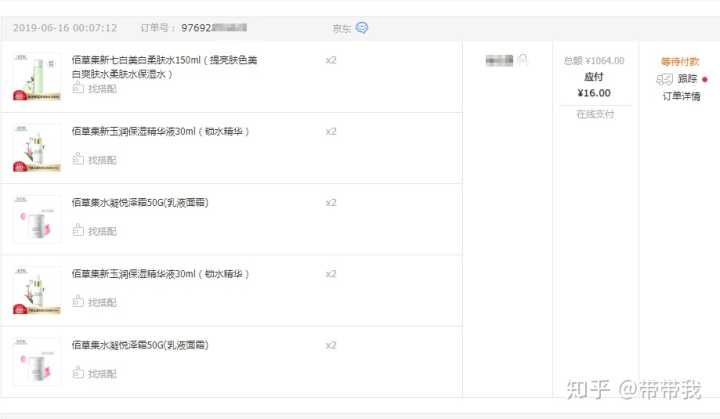Open second 佰草集新玉润保湿精华液30ml product link

coord(160,274)
